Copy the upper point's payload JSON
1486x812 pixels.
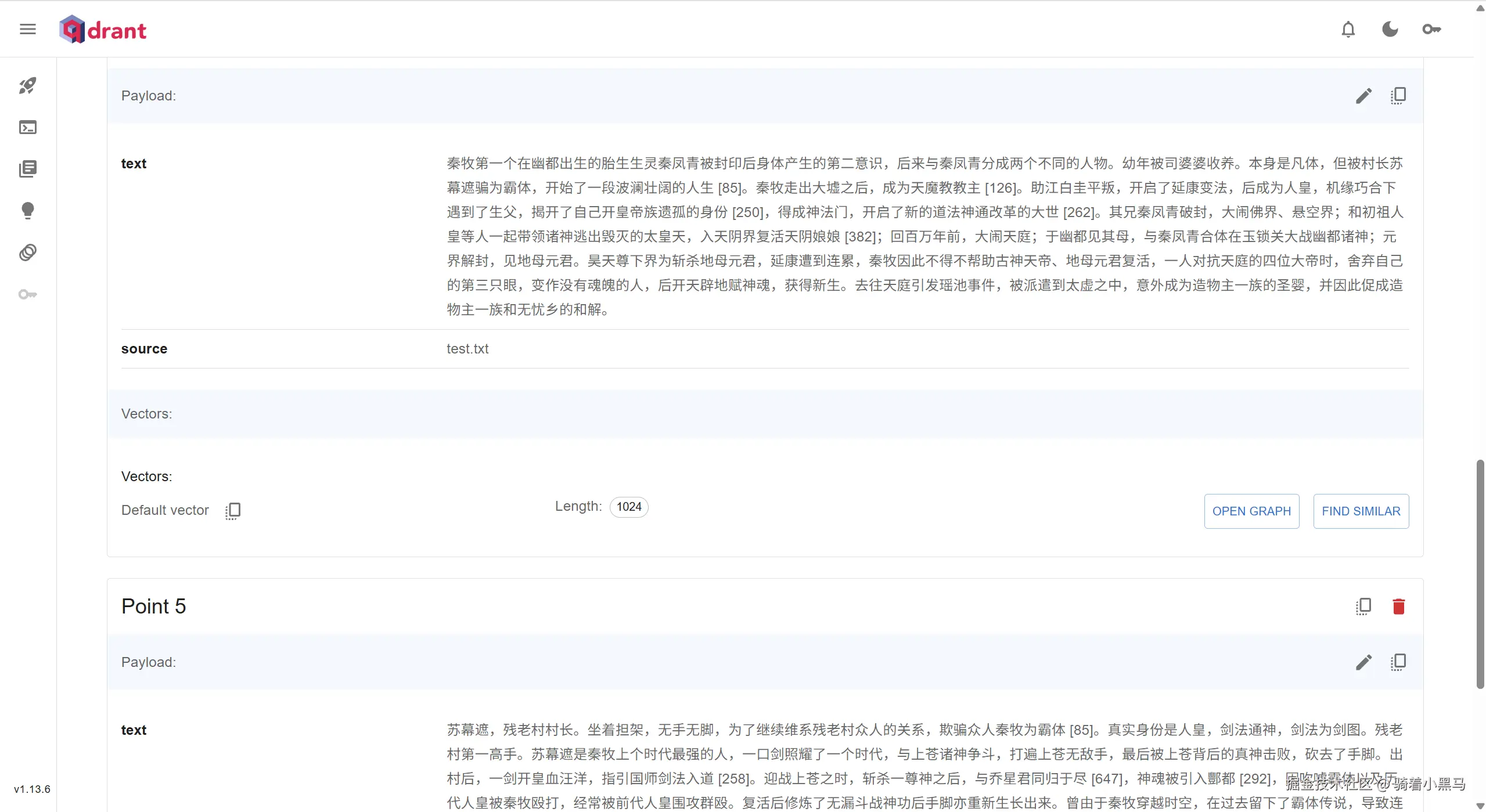point(1398,96)
